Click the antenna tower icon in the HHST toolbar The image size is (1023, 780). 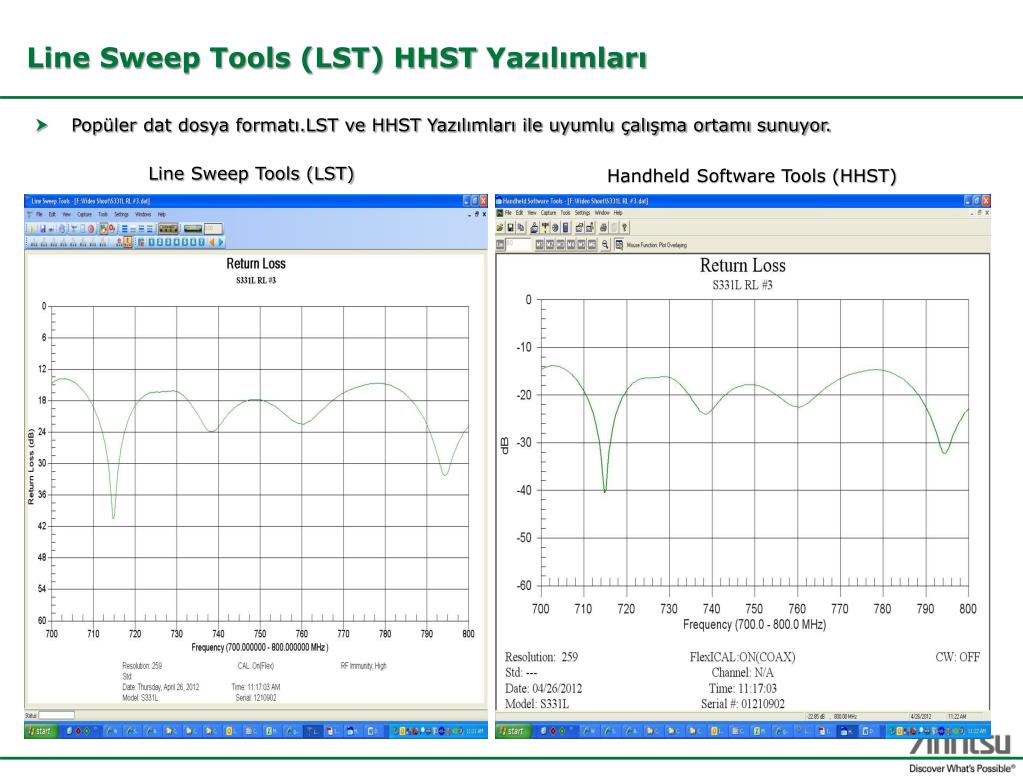545,228
